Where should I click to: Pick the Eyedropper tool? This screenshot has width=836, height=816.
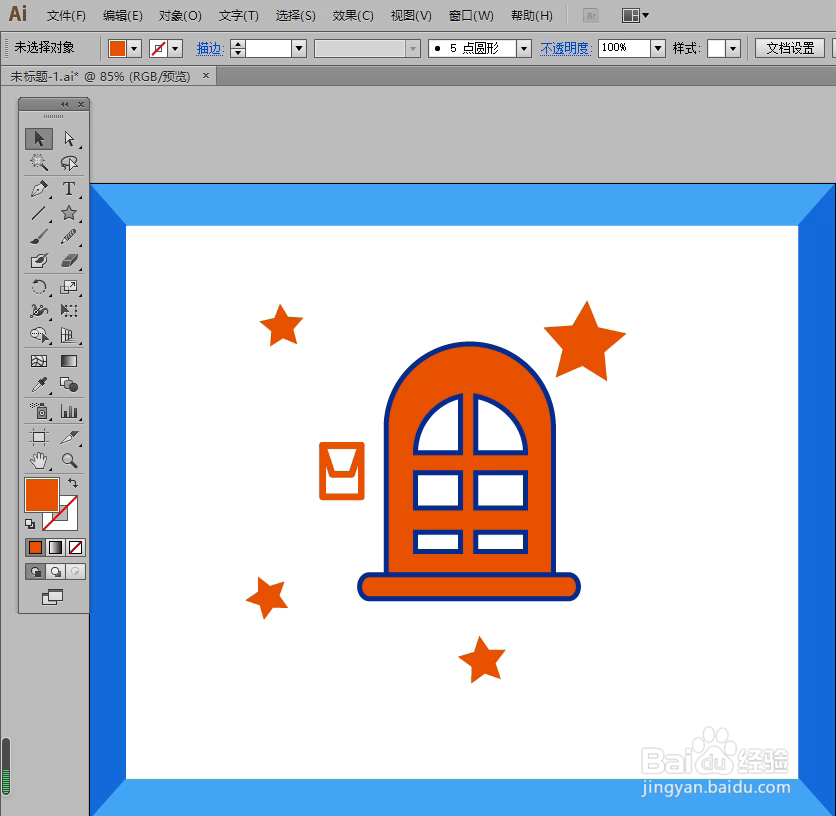[39, 385]
